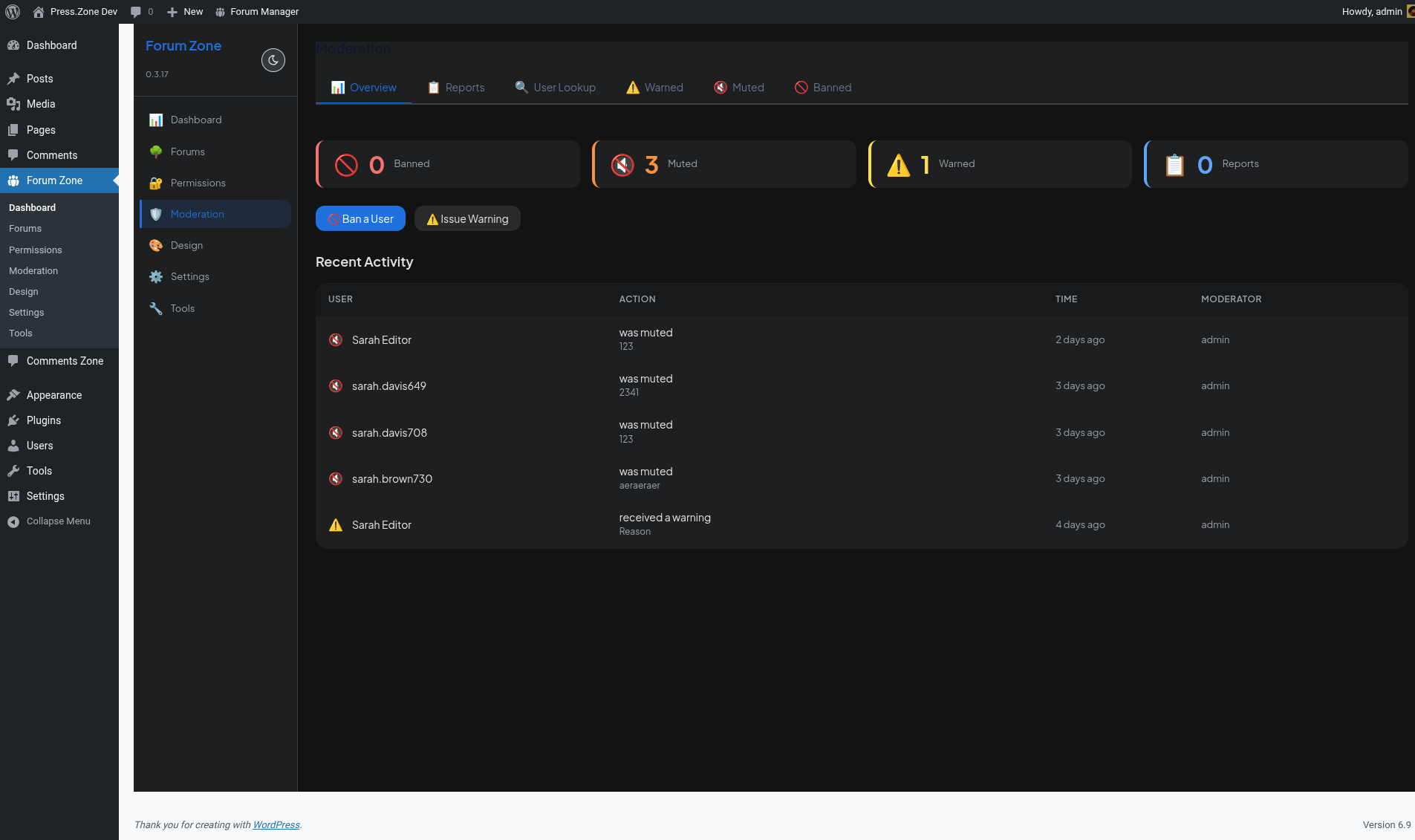This screenshot has height=840, width=1415.
Task: Click the Banned count stat card
Action: click(x=448, y=164)
